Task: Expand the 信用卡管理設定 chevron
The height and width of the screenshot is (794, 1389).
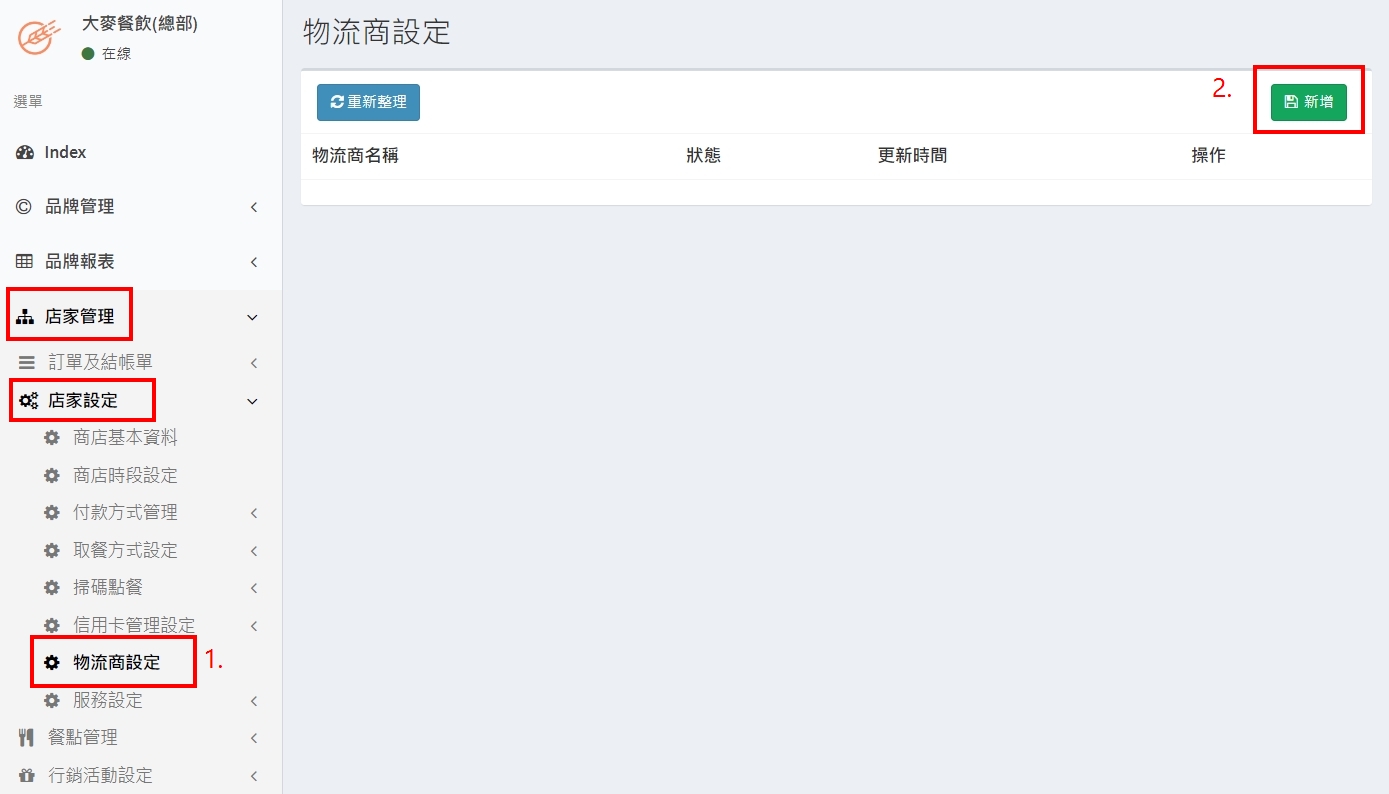Action: point(254,626)
